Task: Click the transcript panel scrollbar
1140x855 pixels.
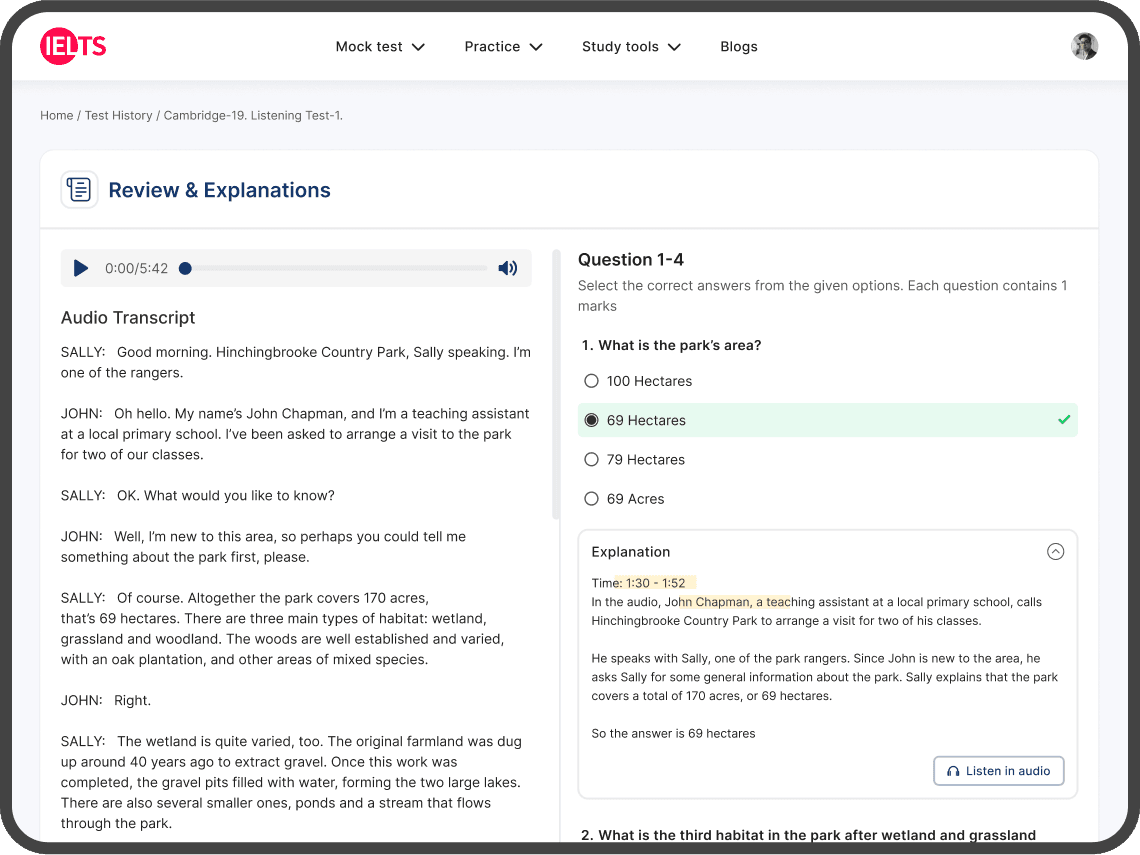Action: click(x=556, y=384)
